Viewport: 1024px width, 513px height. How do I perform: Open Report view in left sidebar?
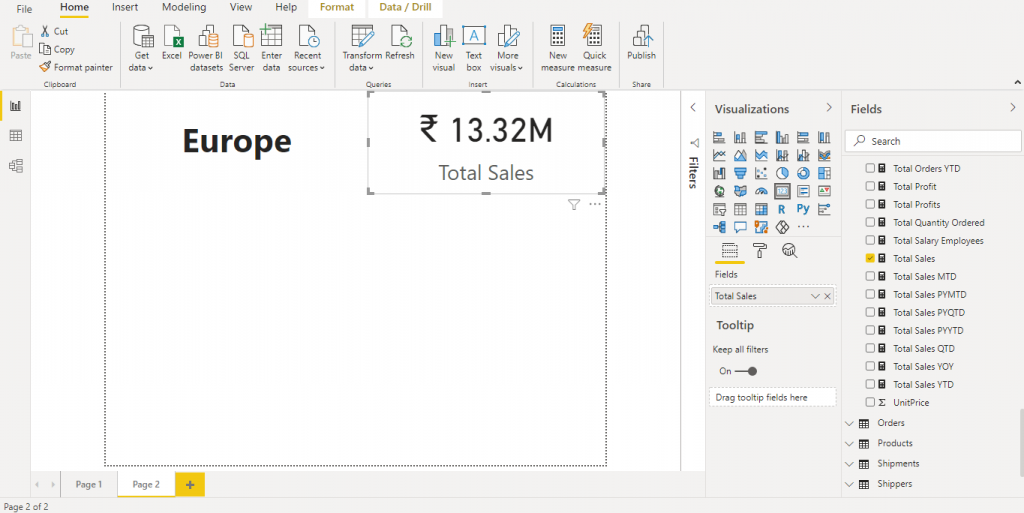coord(16,106)
